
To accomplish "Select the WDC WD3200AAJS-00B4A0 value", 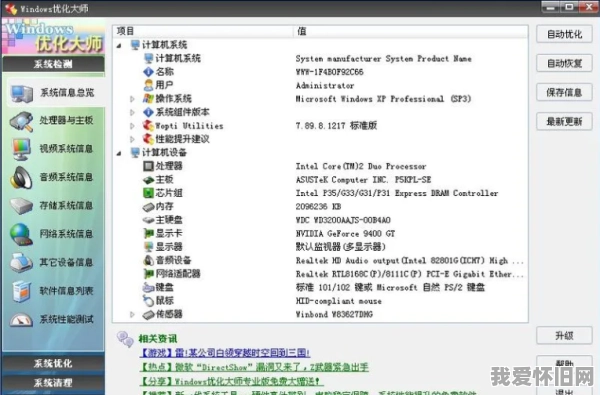I will click(343, 220).
